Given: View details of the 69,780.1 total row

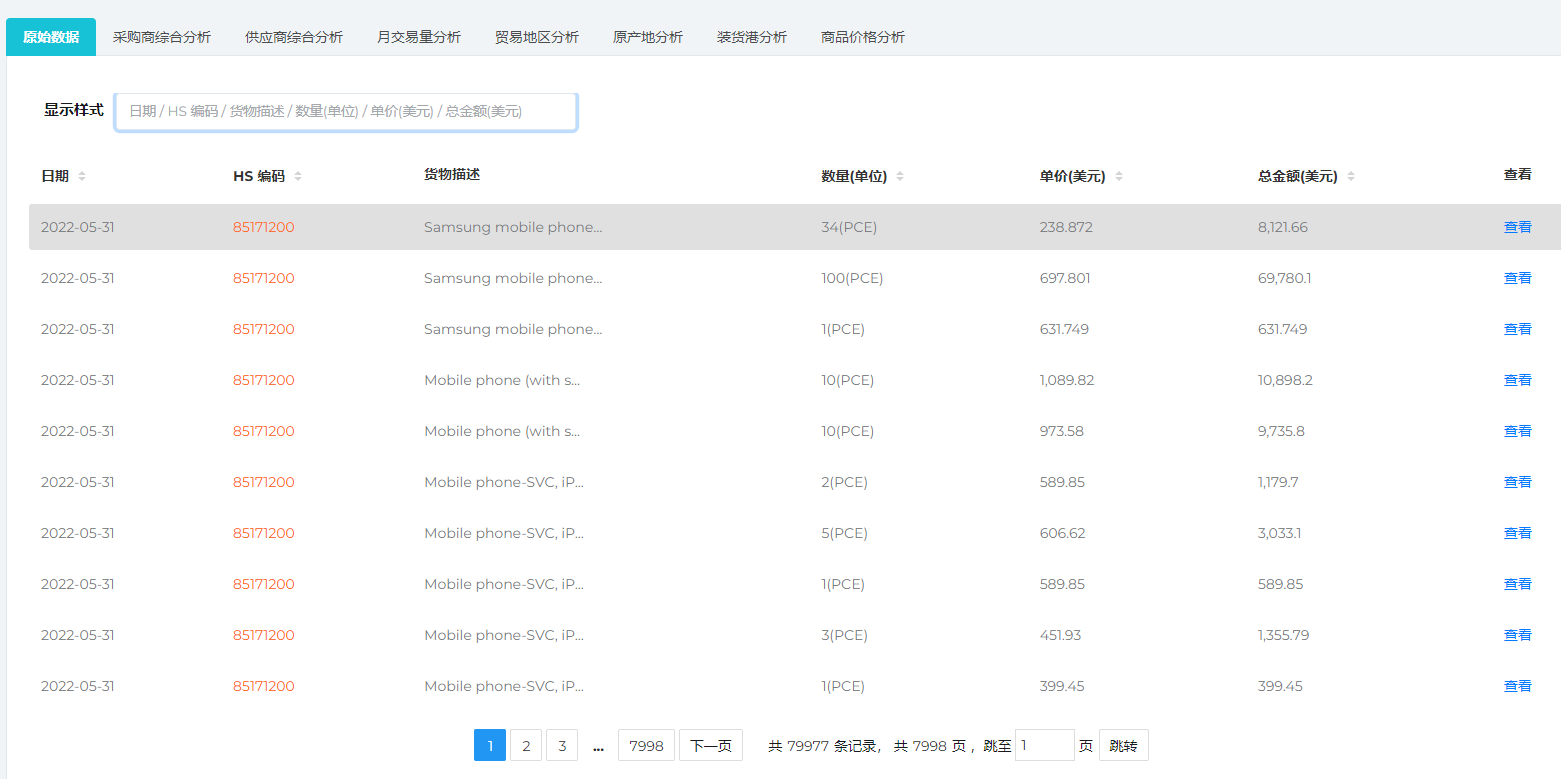Looking at the screenshot, I should tap(1517, 278).
